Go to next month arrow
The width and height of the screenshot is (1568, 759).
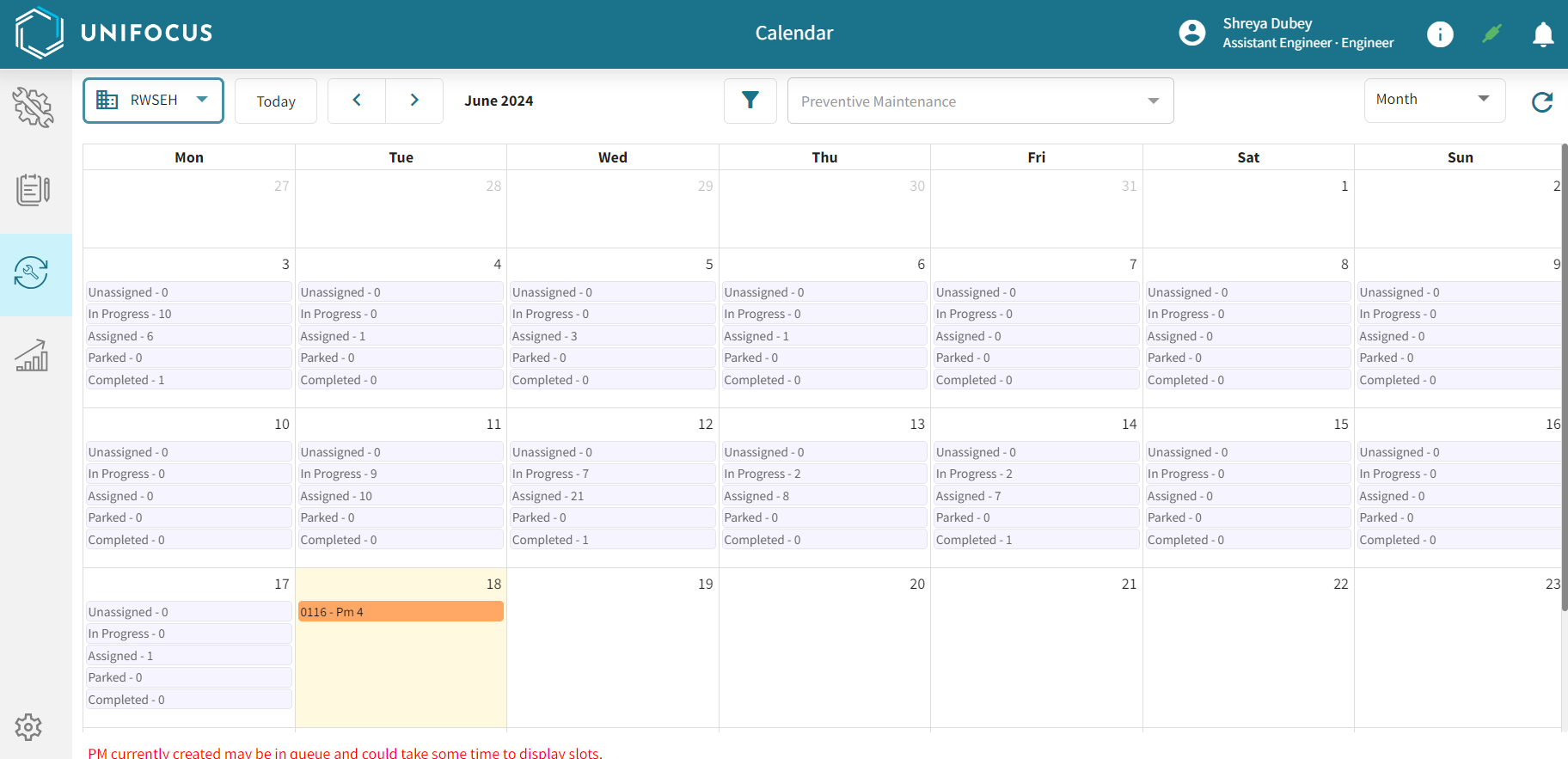tap(414, 101)
